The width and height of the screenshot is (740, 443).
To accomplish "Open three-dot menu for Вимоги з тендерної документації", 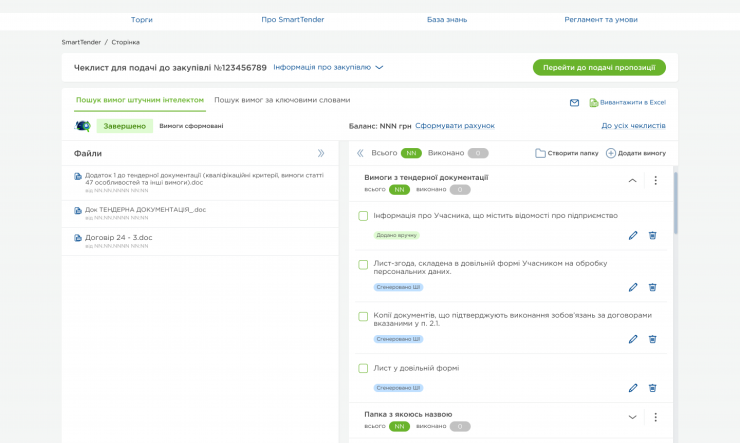I will (656, 181).
